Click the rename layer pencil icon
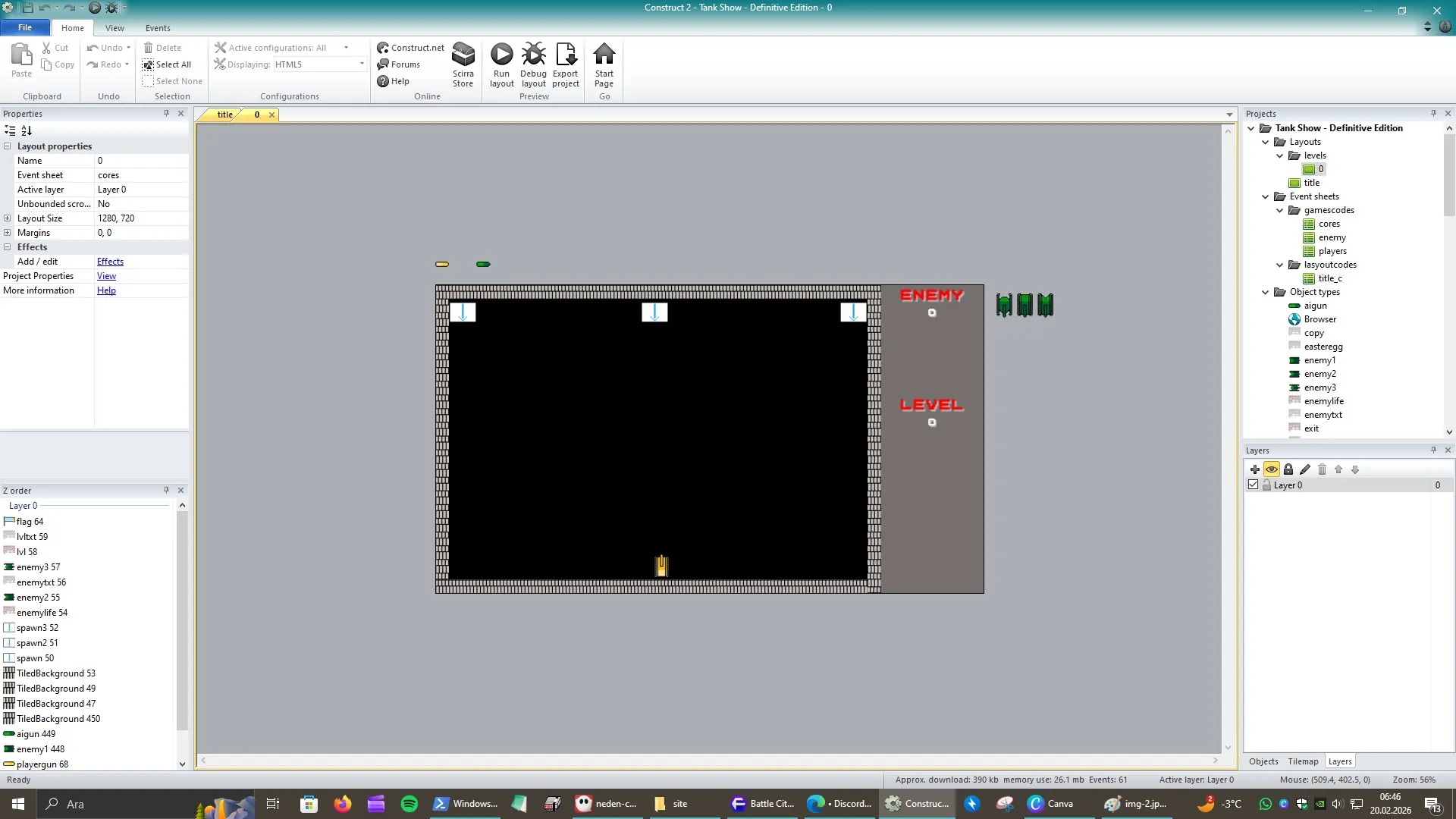 tap(1305, 469)
